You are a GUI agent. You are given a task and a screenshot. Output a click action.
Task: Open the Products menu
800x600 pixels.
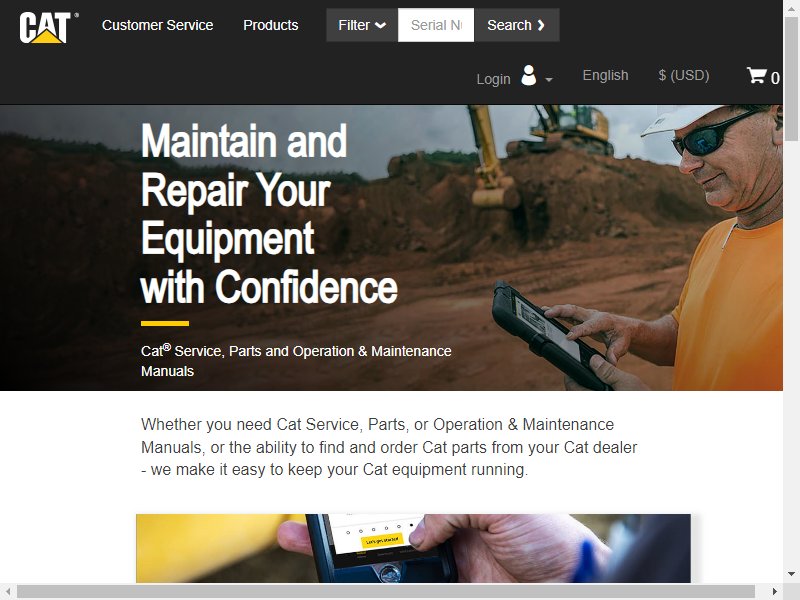(270, 25)
